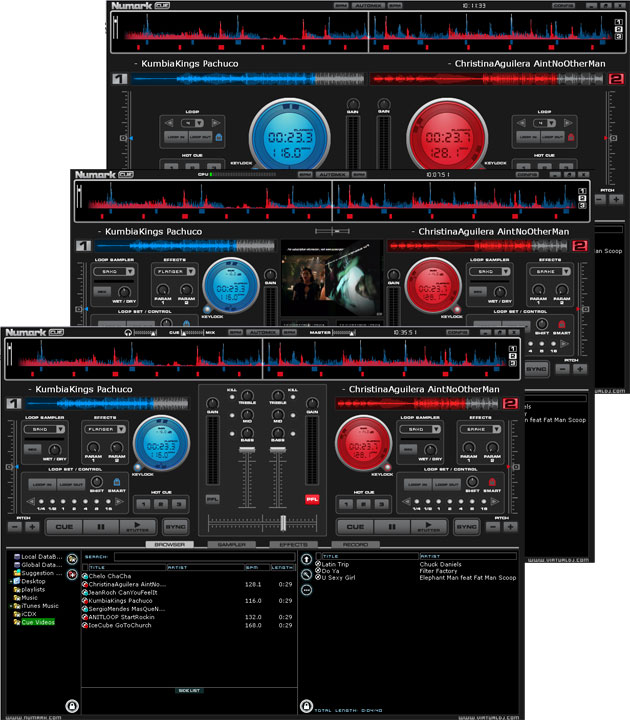The width and height of the screenshot is (630, 720).
Task: Click the Automix button in front window
Action: pos(262,332)
